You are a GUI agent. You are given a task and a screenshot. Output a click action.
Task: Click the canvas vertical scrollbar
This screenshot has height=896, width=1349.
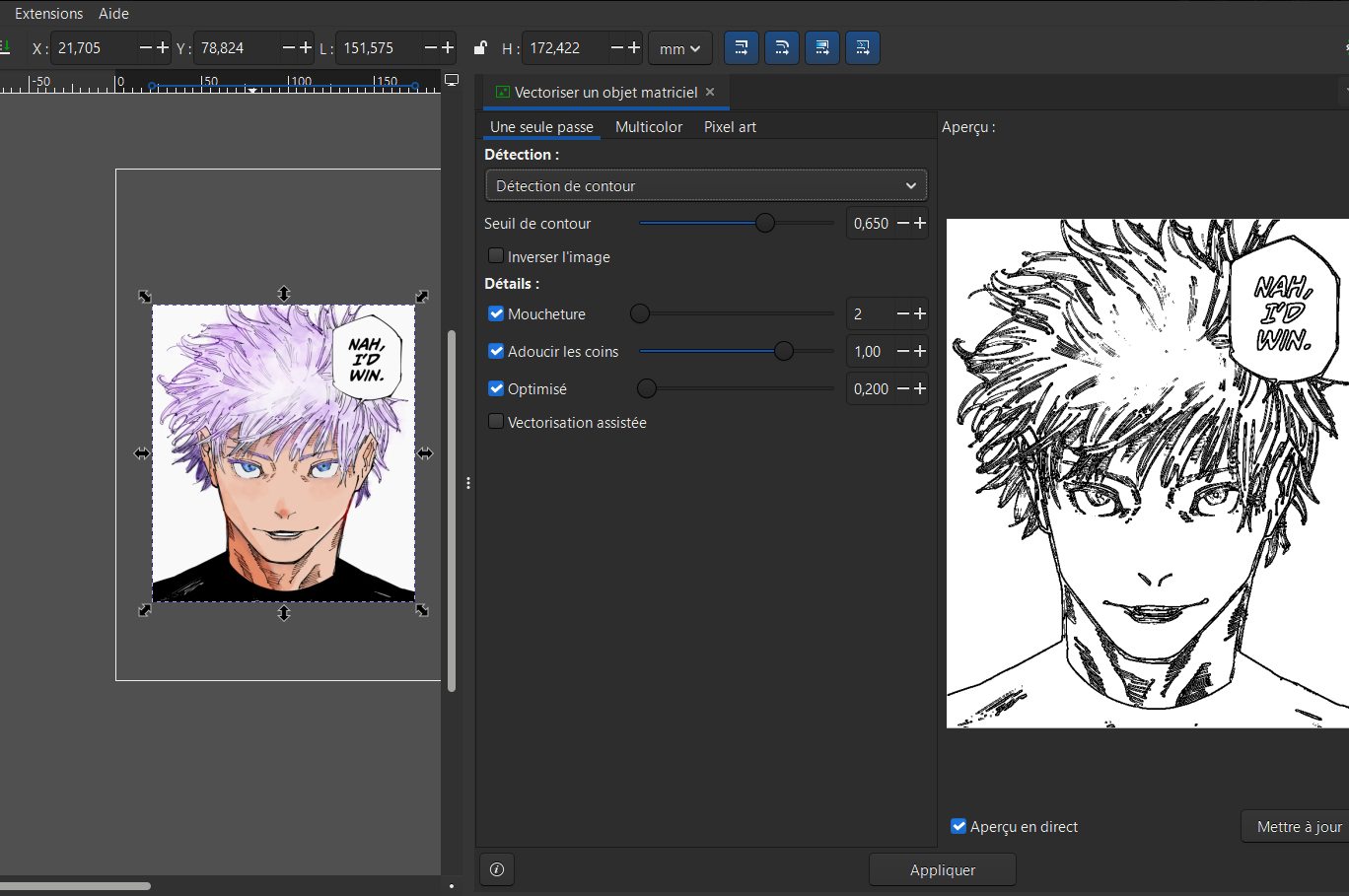click(452, 511)
